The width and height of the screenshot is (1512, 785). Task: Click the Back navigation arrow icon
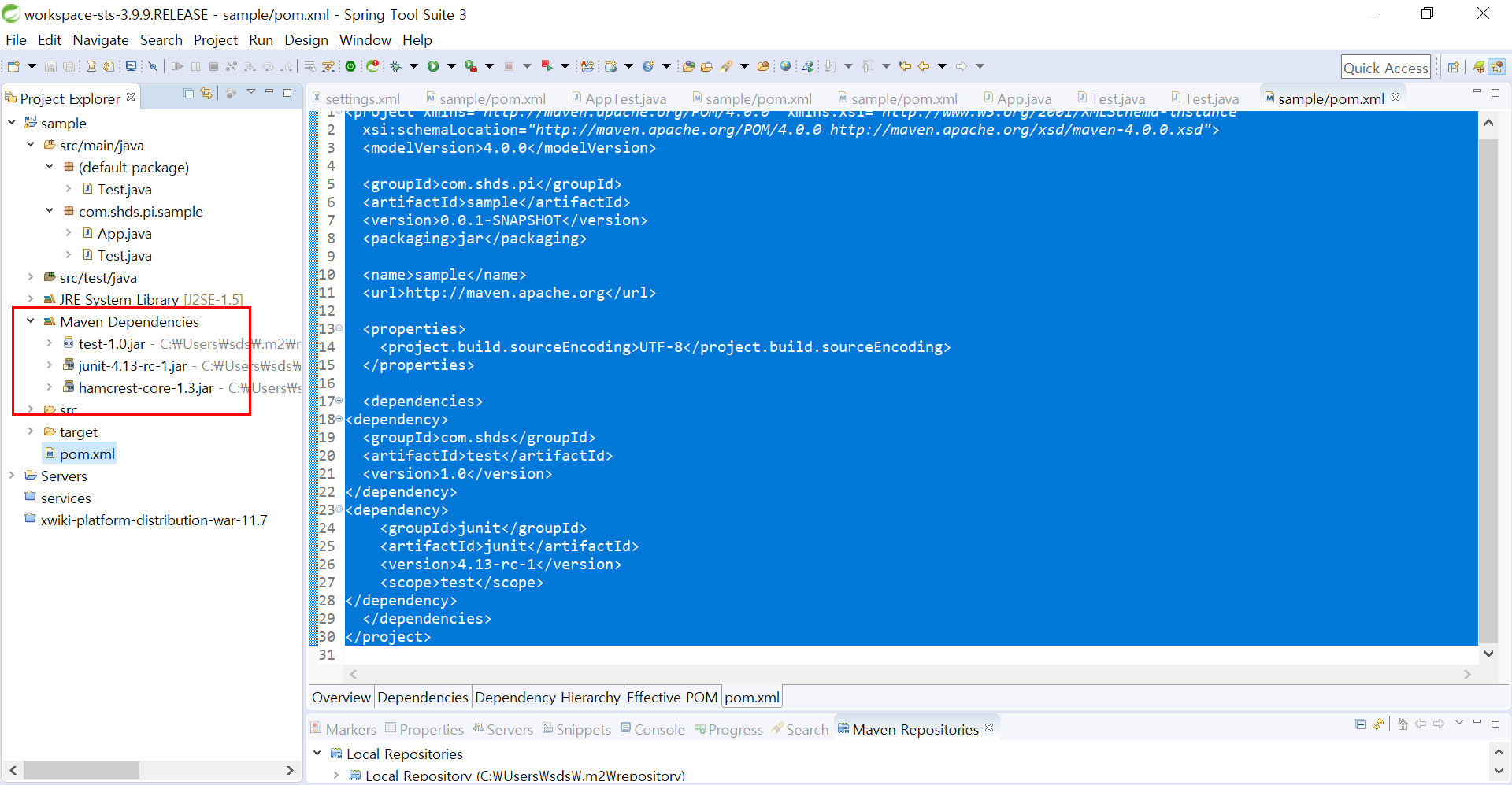(x=924, y=66)
